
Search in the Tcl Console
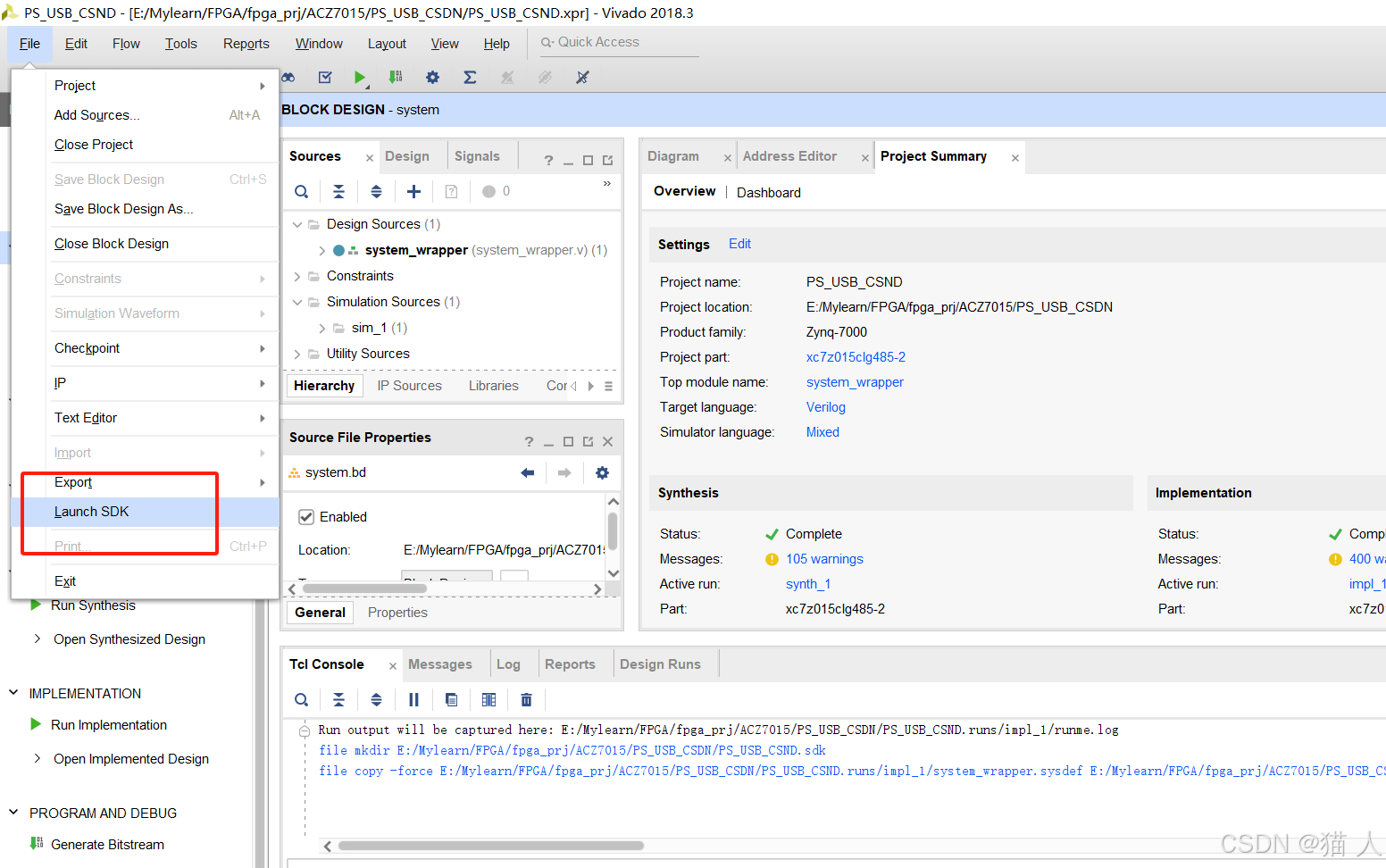click(302, 699)
